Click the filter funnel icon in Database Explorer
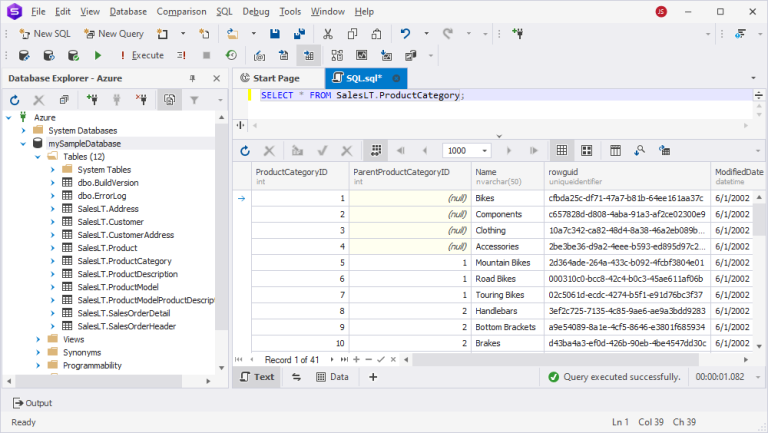 click(194, 100)
